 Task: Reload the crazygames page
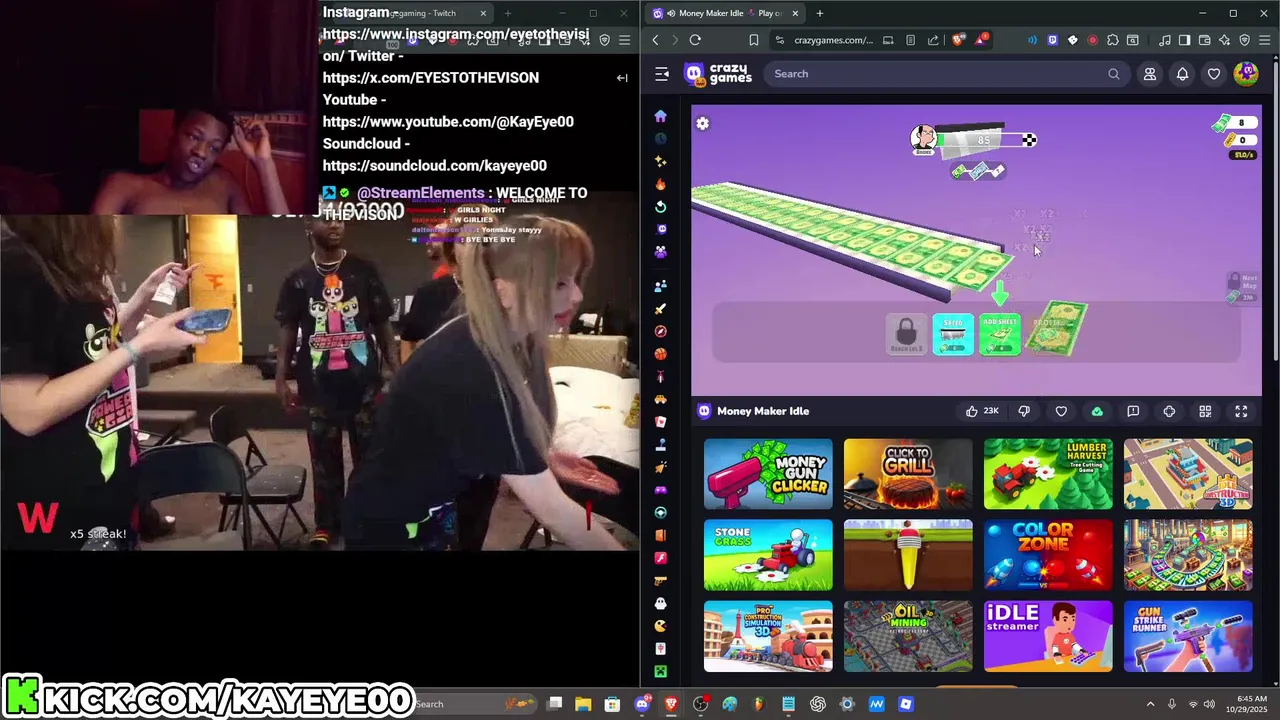695,40
